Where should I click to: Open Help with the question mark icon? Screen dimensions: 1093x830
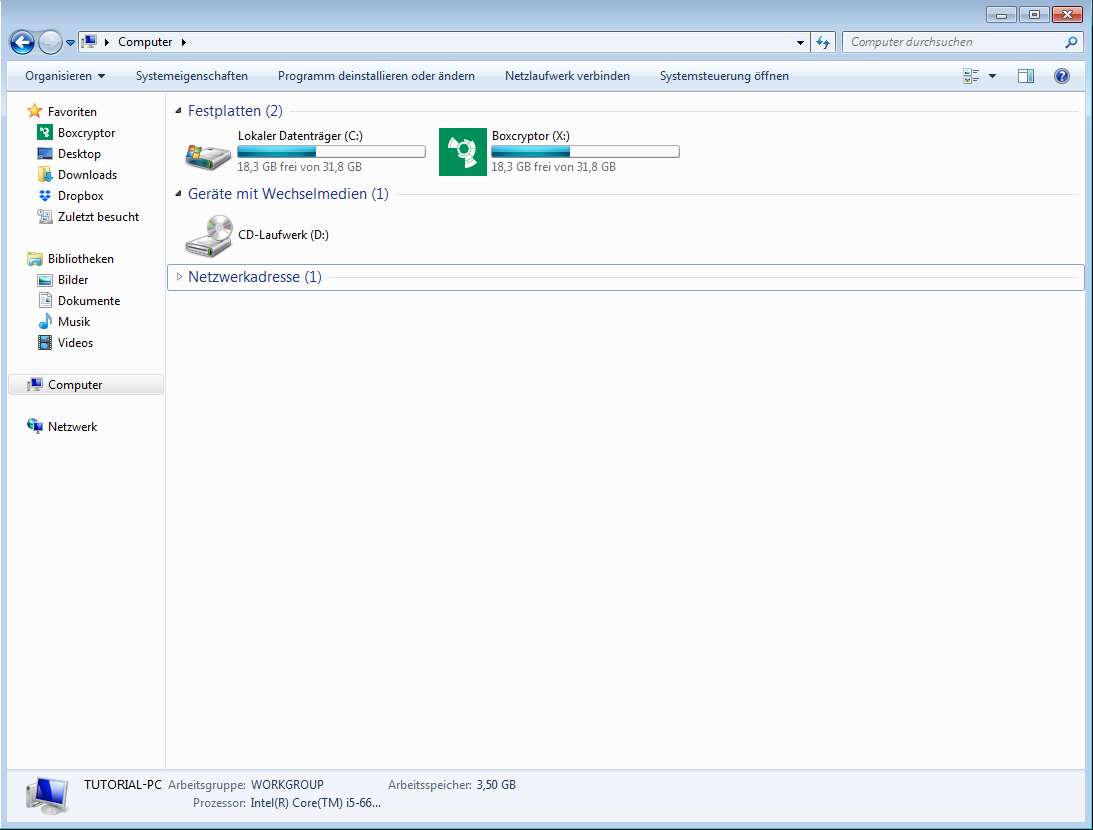[1062, 76]
